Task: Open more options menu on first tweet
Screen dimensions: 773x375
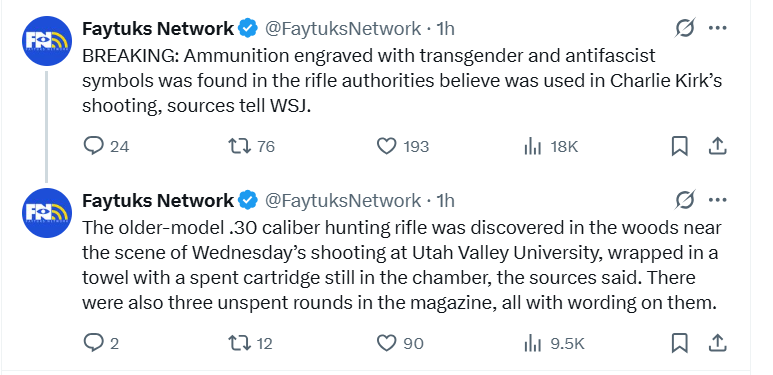Action: (x=717, y=28)
